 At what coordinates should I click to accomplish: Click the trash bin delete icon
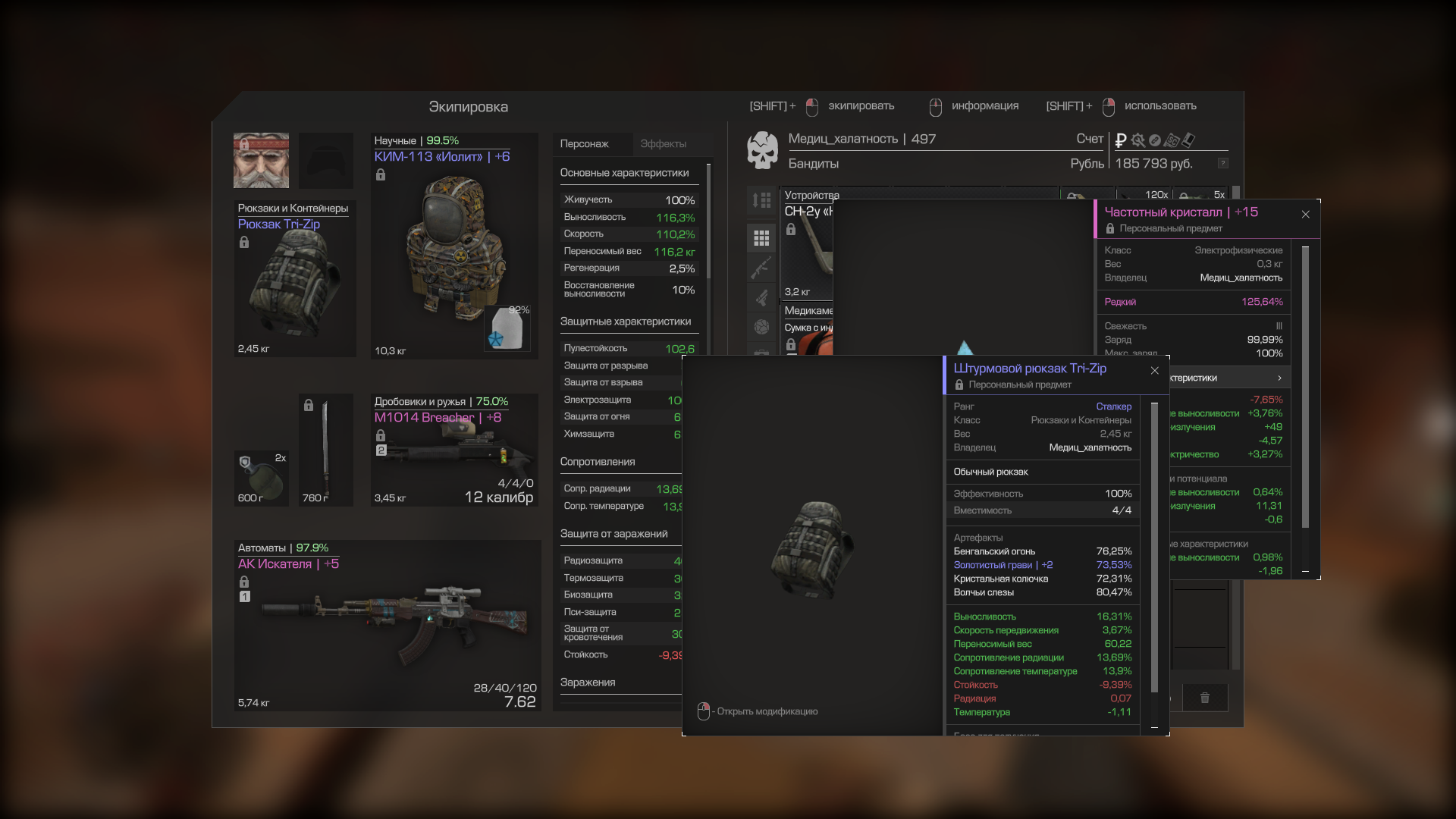pos(1204,698)
